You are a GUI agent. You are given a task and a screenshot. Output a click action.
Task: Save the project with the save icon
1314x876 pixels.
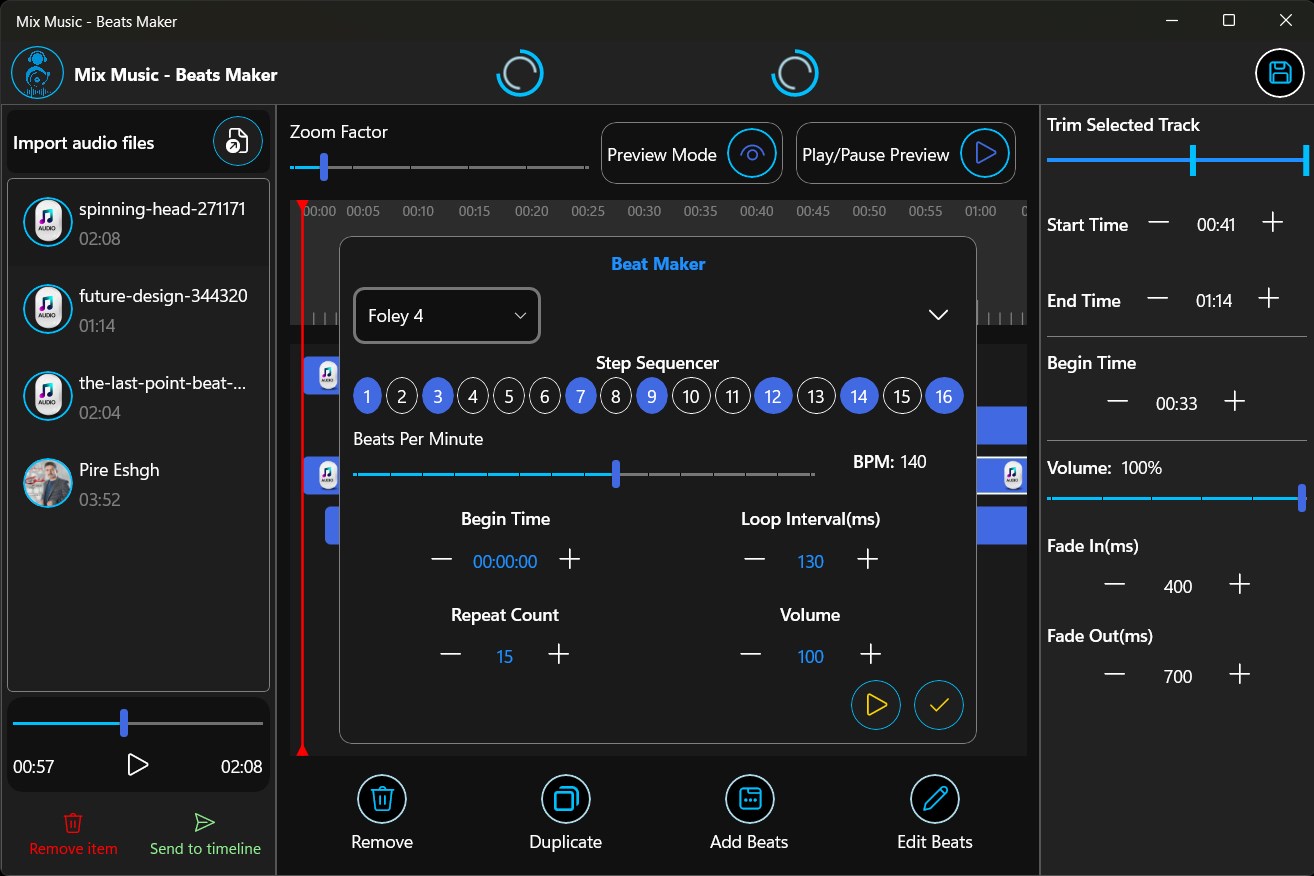pyautogui.click(x=1279, y=73)
